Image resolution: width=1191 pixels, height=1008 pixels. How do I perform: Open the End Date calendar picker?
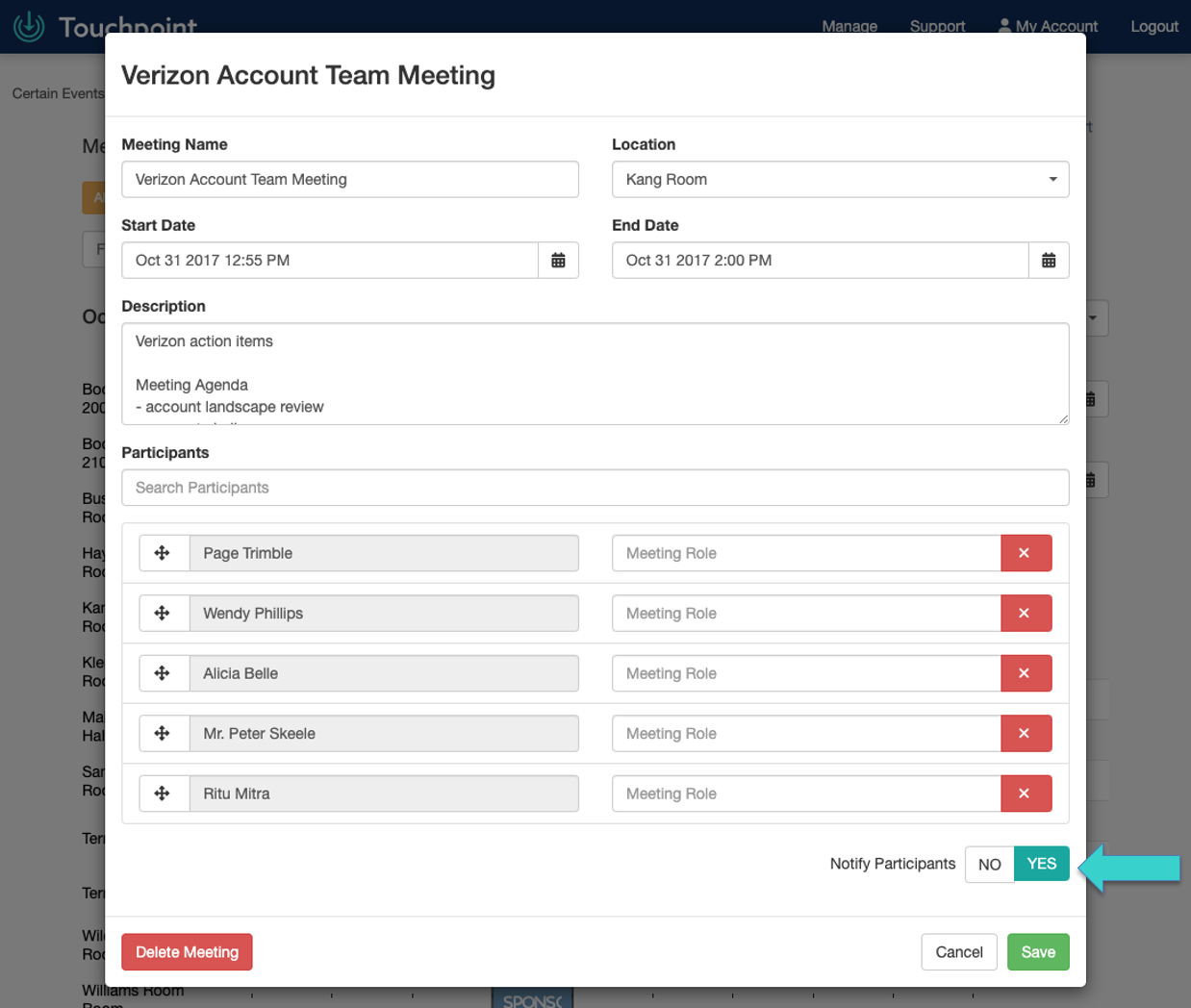click(x=1049, y=261)
